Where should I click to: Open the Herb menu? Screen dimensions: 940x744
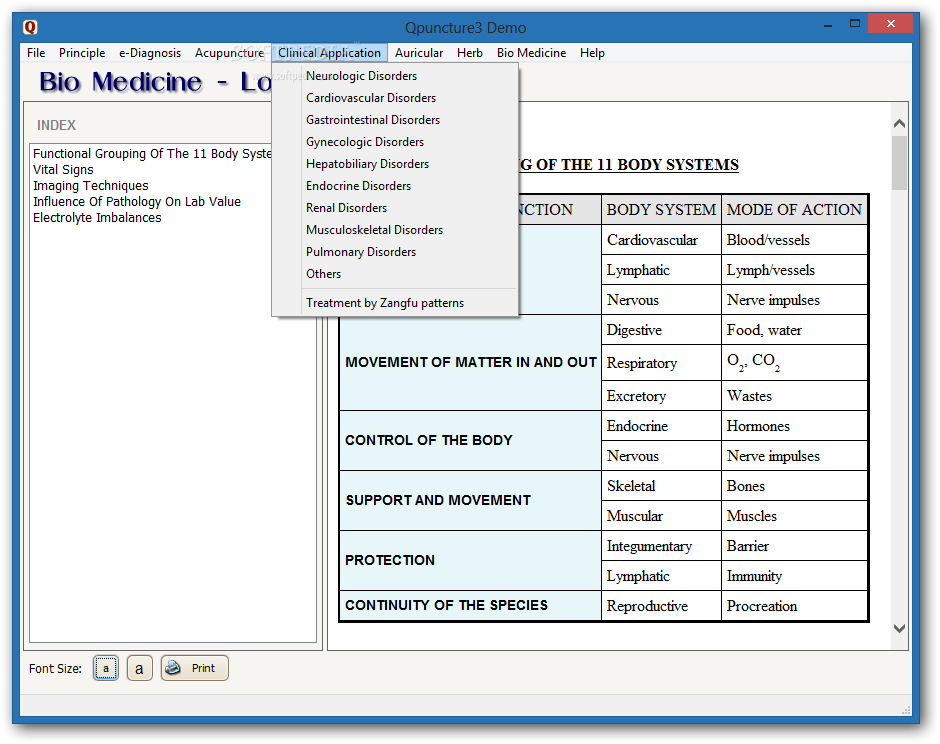pos(470,53)
